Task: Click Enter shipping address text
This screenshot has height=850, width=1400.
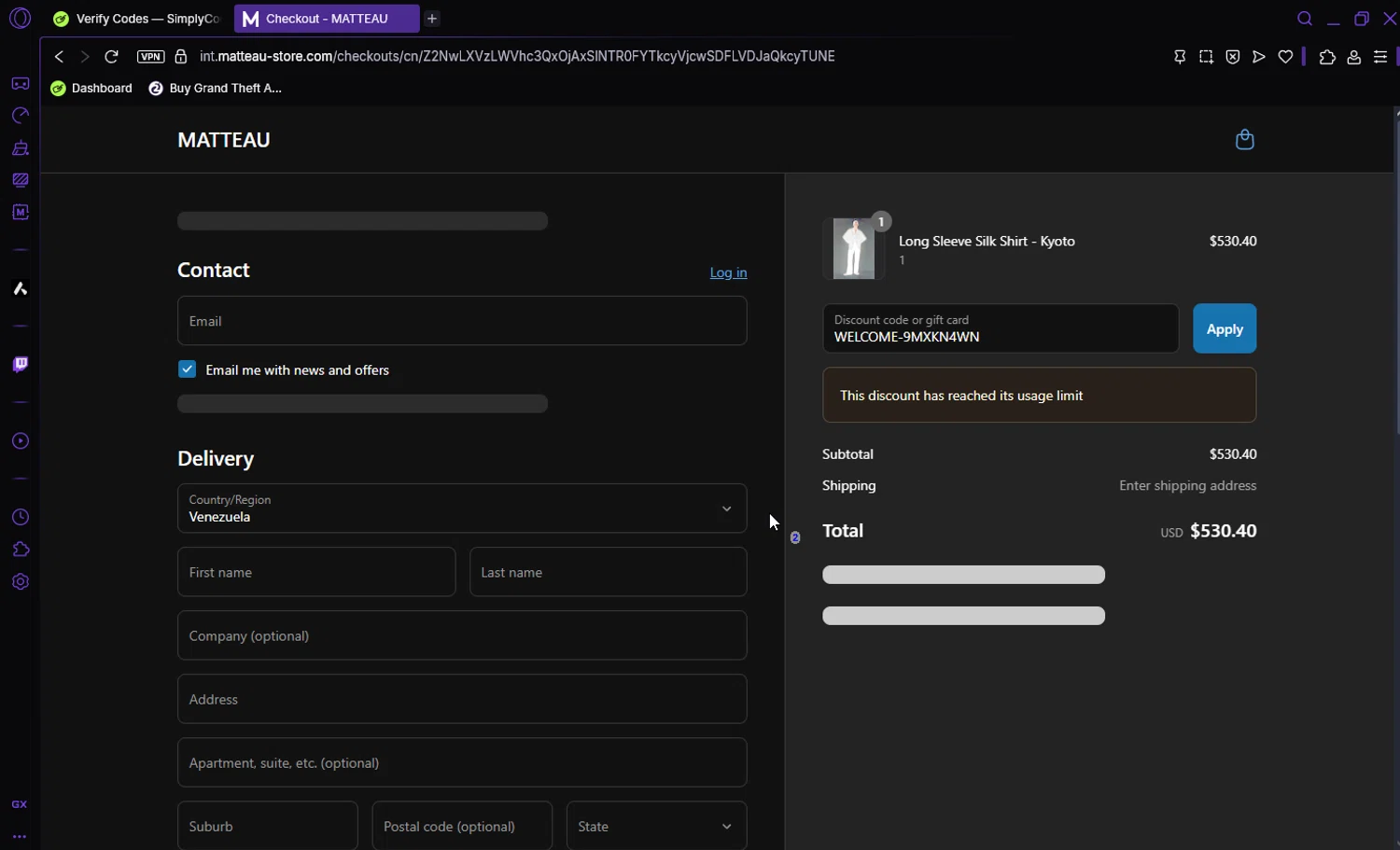Action: point(1187,486)
